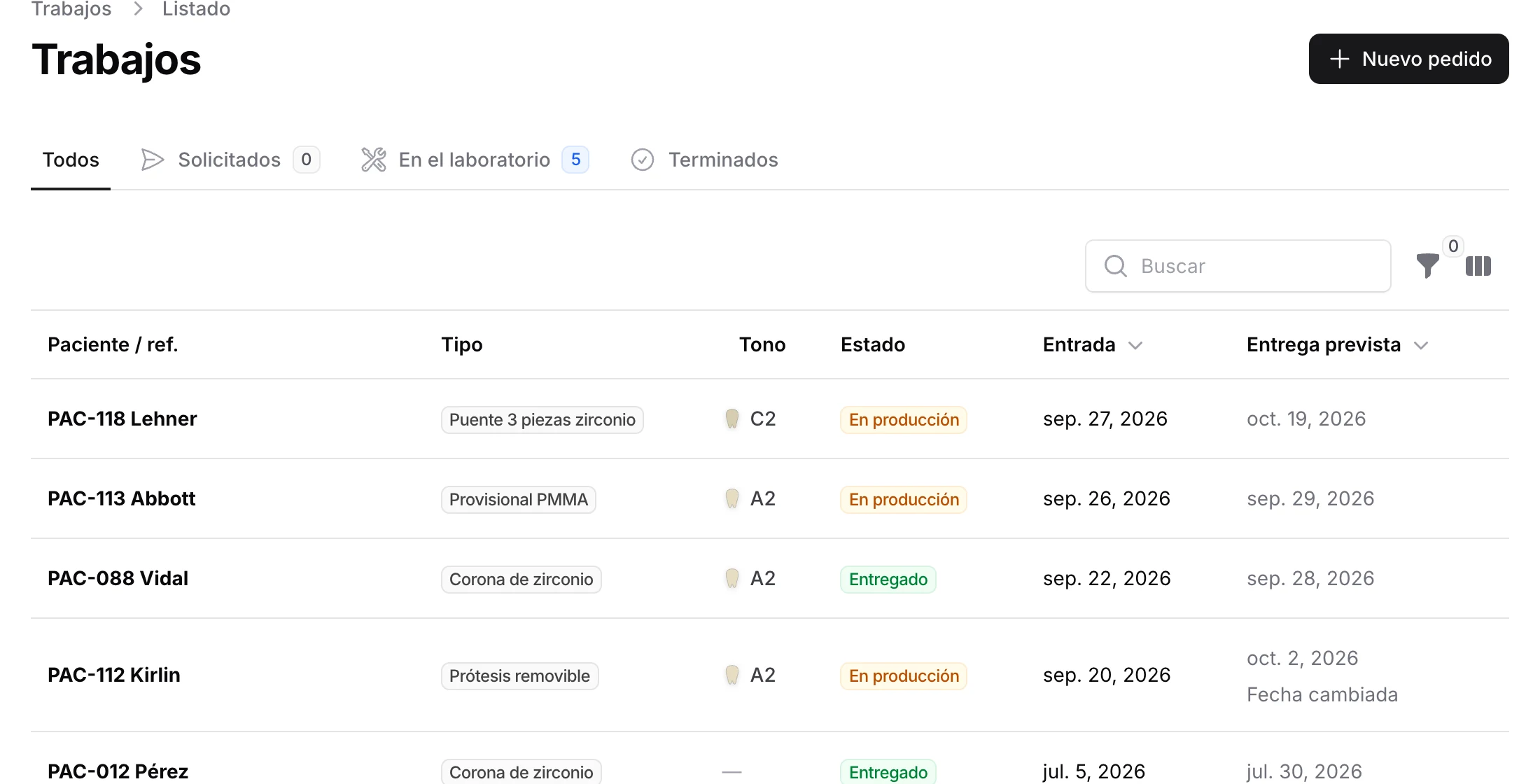Open the PAC-012 Pérez row
1526x784 pixels.
click(770, 759)
